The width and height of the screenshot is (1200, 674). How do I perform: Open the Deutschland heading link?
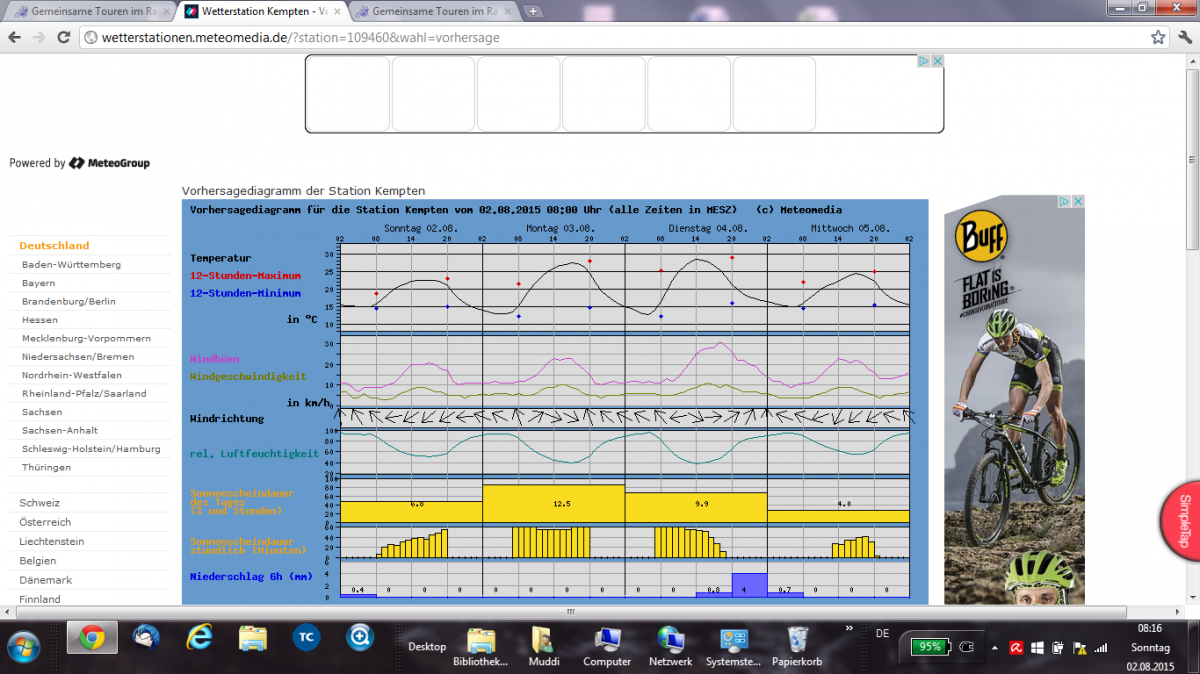54,245
